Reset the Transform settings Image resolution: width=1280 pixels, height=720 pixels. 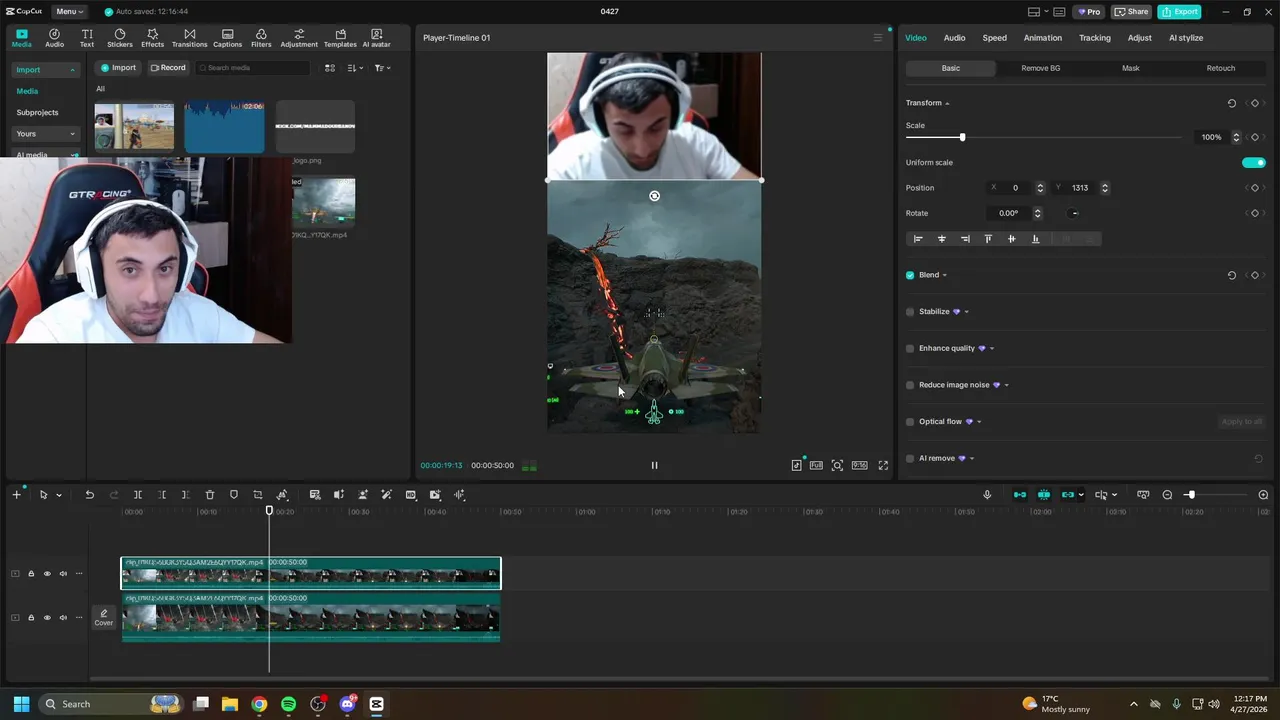pos(1231,103)
